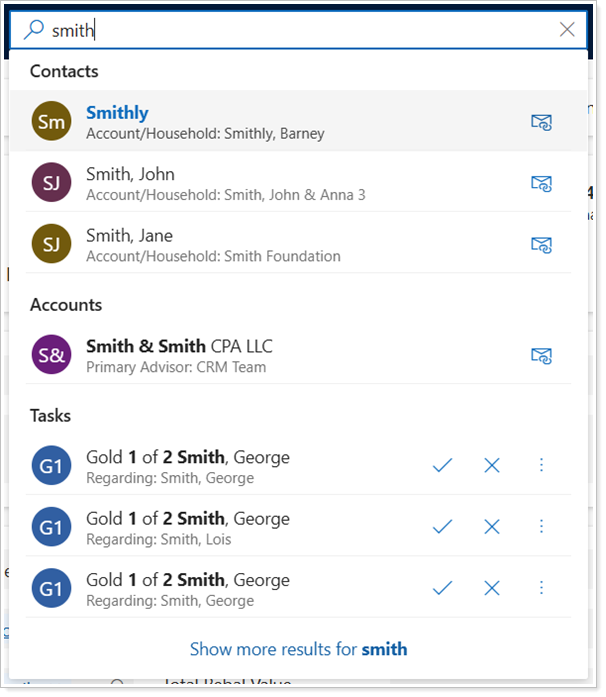Click the S& avatar for Smith & Smith
Image resolution: width=606 pixels, height=697 pixels.
[x=51, y=355]
